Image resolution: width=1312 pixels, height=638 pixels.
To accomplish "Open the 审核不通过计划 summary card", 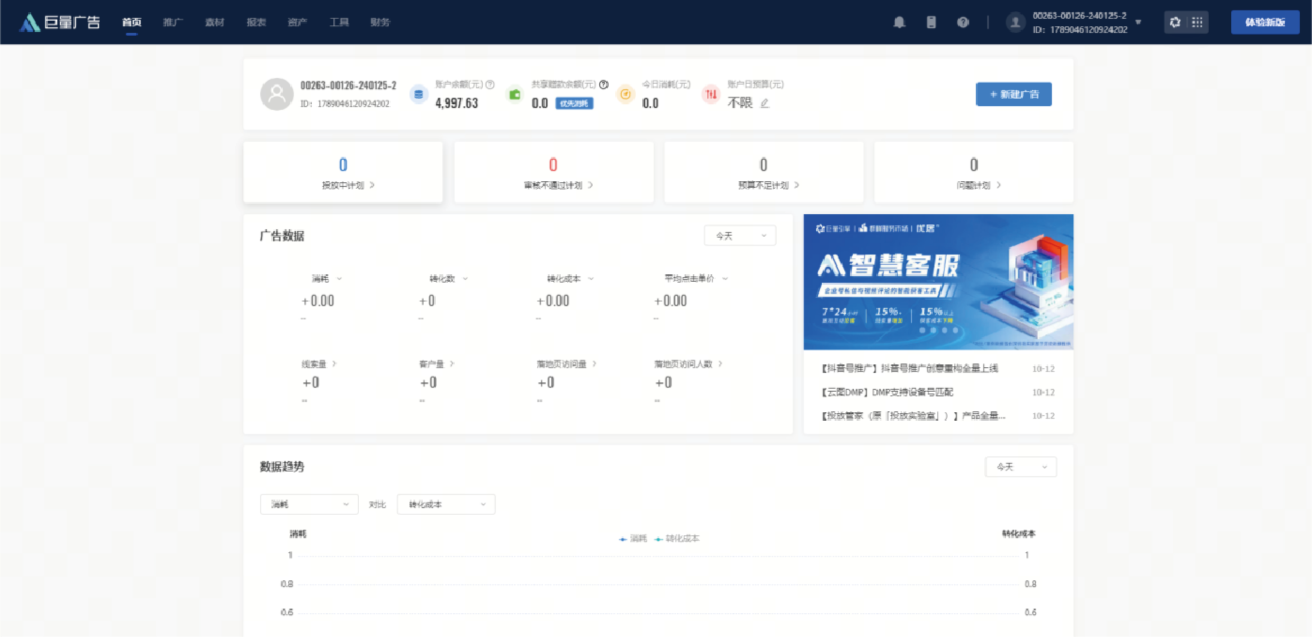I will pyautogui.click(x=553, y=172).
